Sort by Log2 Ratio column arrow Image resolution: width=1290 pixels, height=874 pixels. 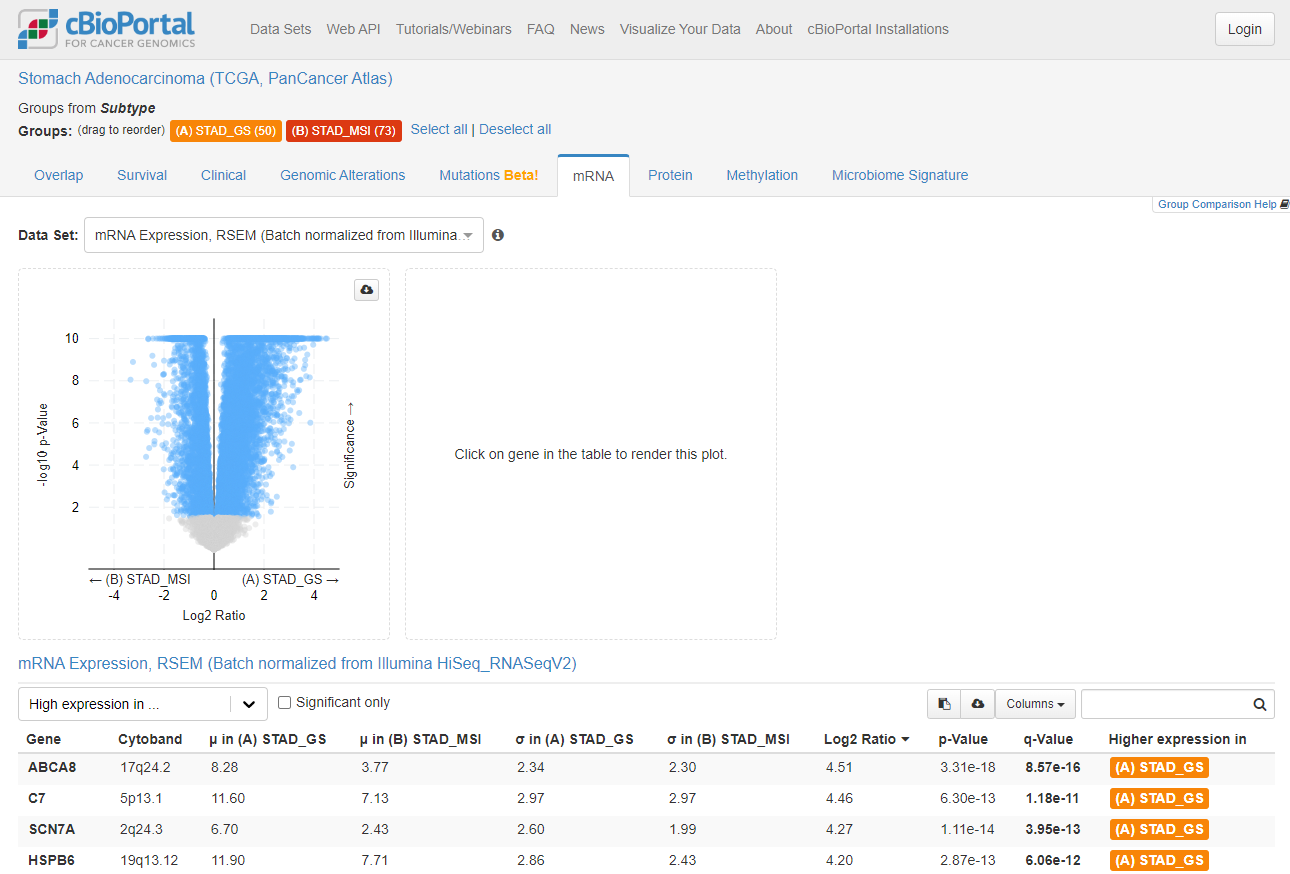905,740
